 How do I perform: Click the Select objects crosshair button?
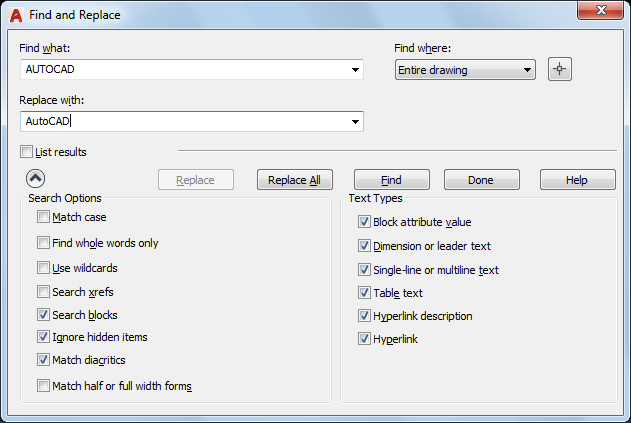pyautogui.click(x=559, y=69)
